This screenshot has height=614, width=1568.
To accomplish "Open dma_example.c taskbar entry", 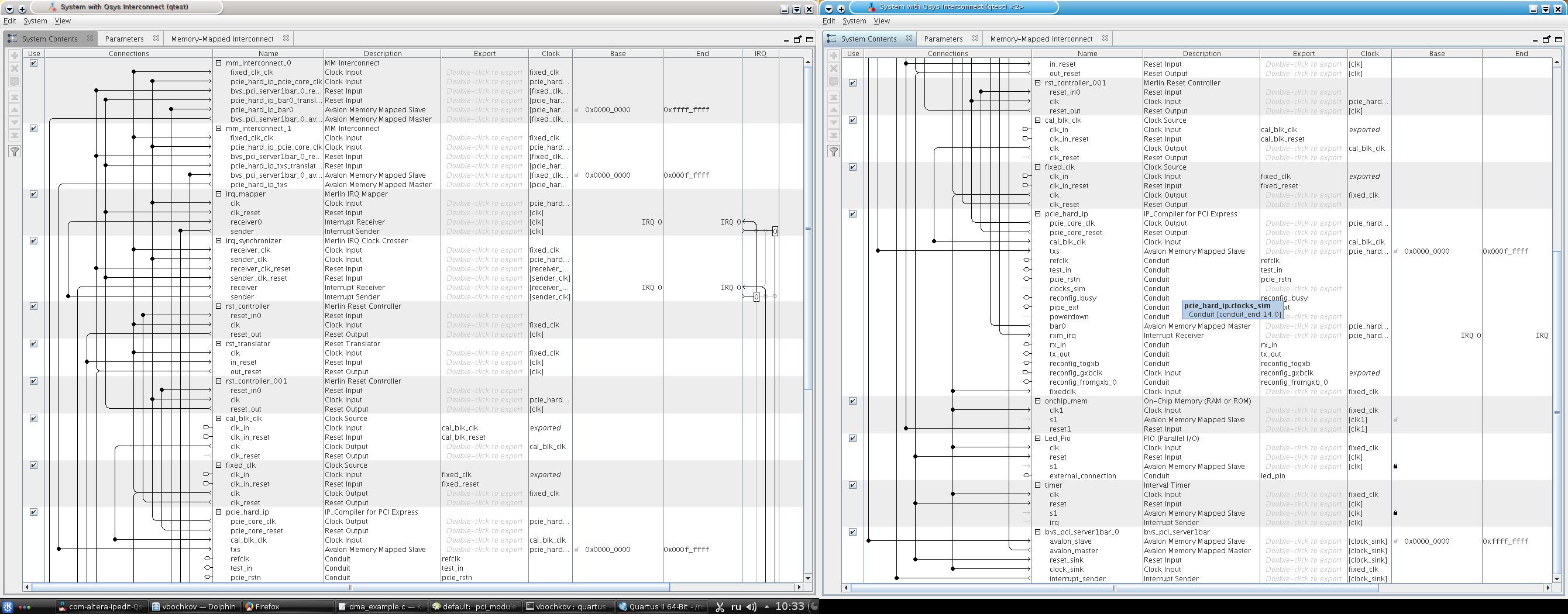I will click(381, 606).
